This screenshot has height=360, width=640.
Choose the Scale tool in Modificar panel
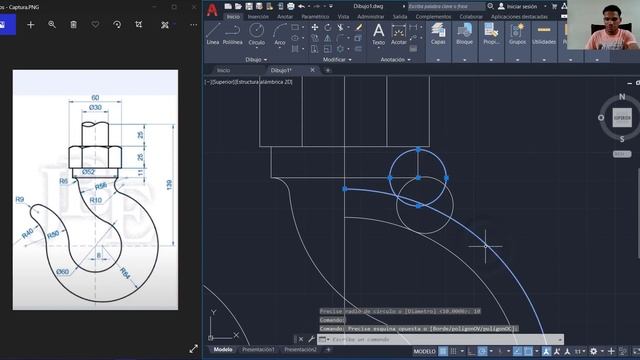328,49
